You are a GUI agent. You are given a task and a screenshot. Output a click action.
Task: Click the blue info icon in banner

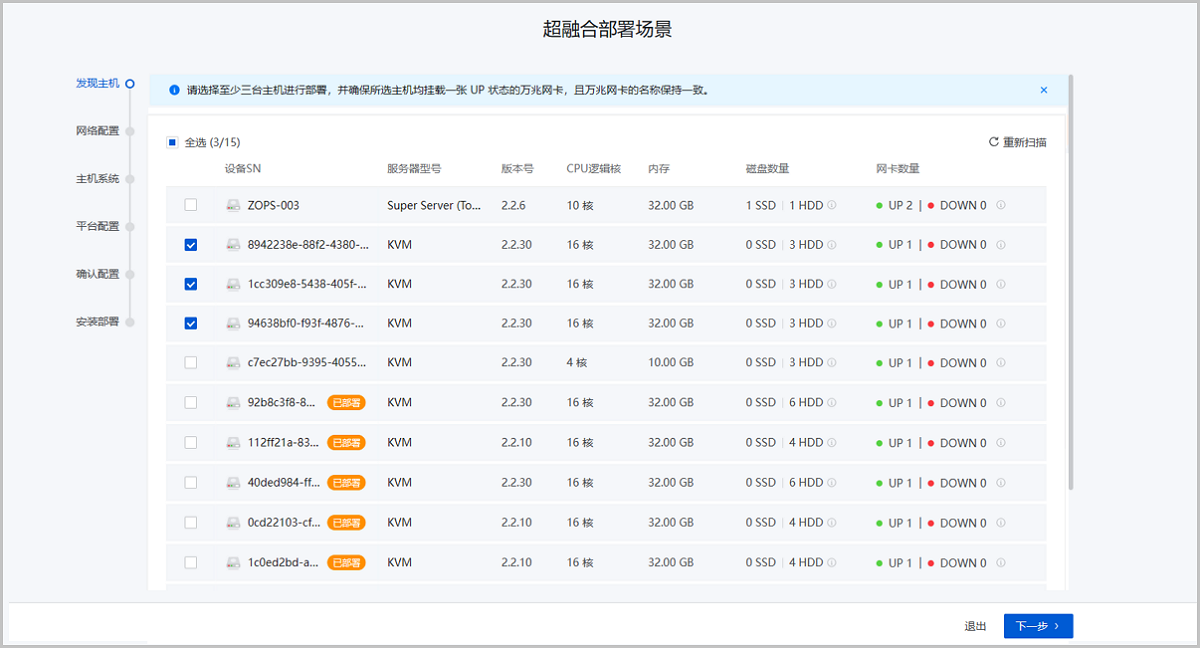(174, 90)
